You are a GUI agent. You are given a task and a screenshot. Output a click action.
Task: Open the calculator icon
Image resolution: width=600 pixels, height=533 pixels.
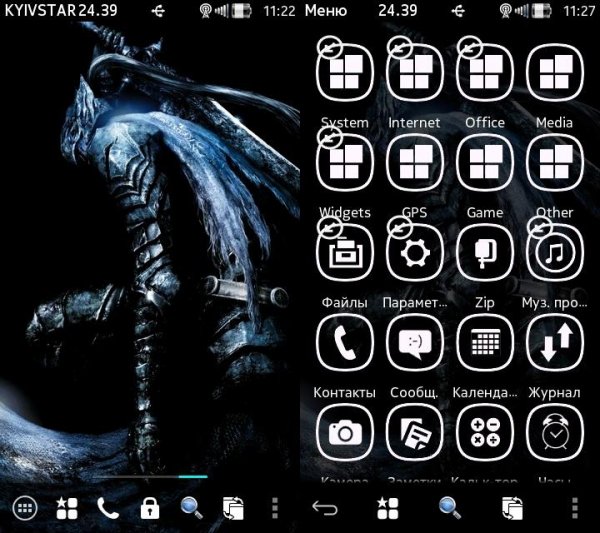[485, 432]
